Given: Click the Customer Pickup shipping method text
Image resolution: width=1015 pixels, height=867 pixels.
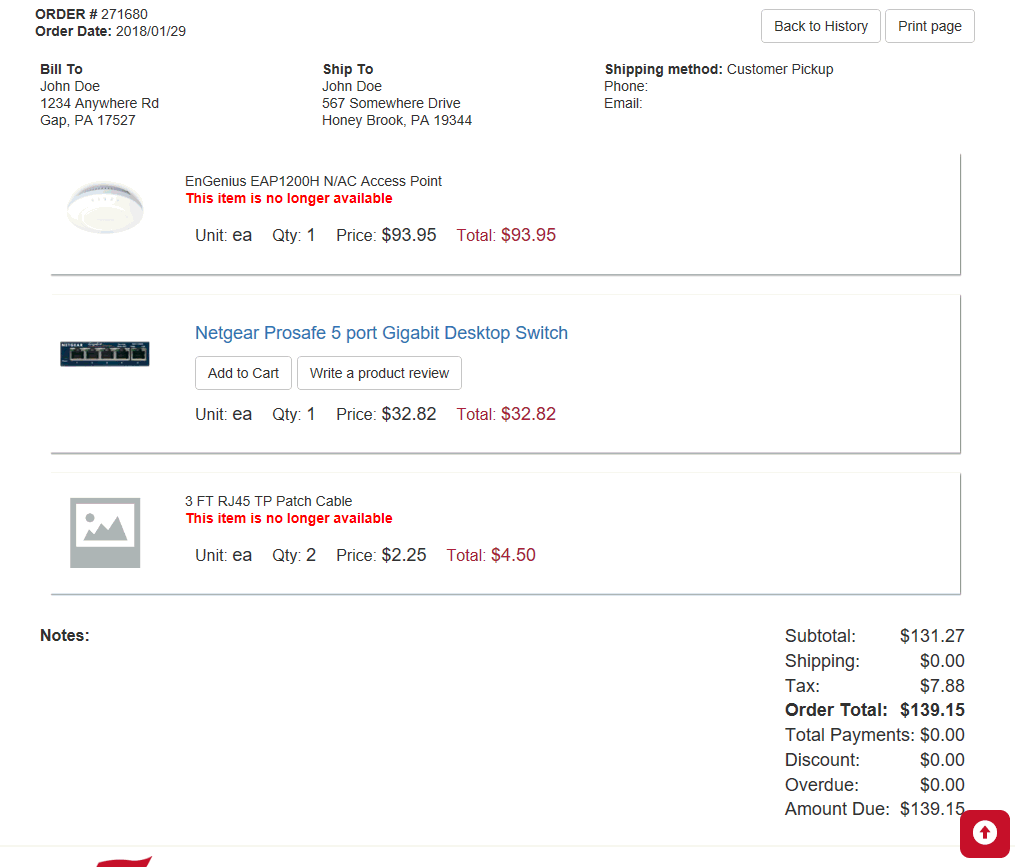Looking at the screenshot, I should pos(779,69).
